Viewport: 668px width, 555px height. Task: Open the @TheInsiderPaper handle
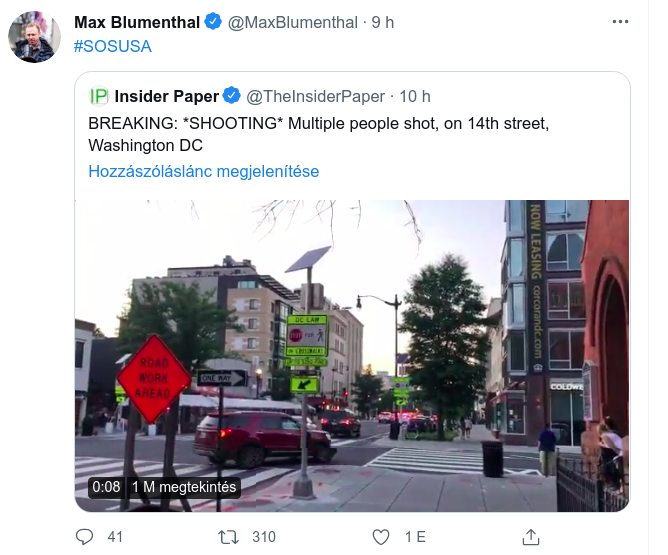[315, 96]
